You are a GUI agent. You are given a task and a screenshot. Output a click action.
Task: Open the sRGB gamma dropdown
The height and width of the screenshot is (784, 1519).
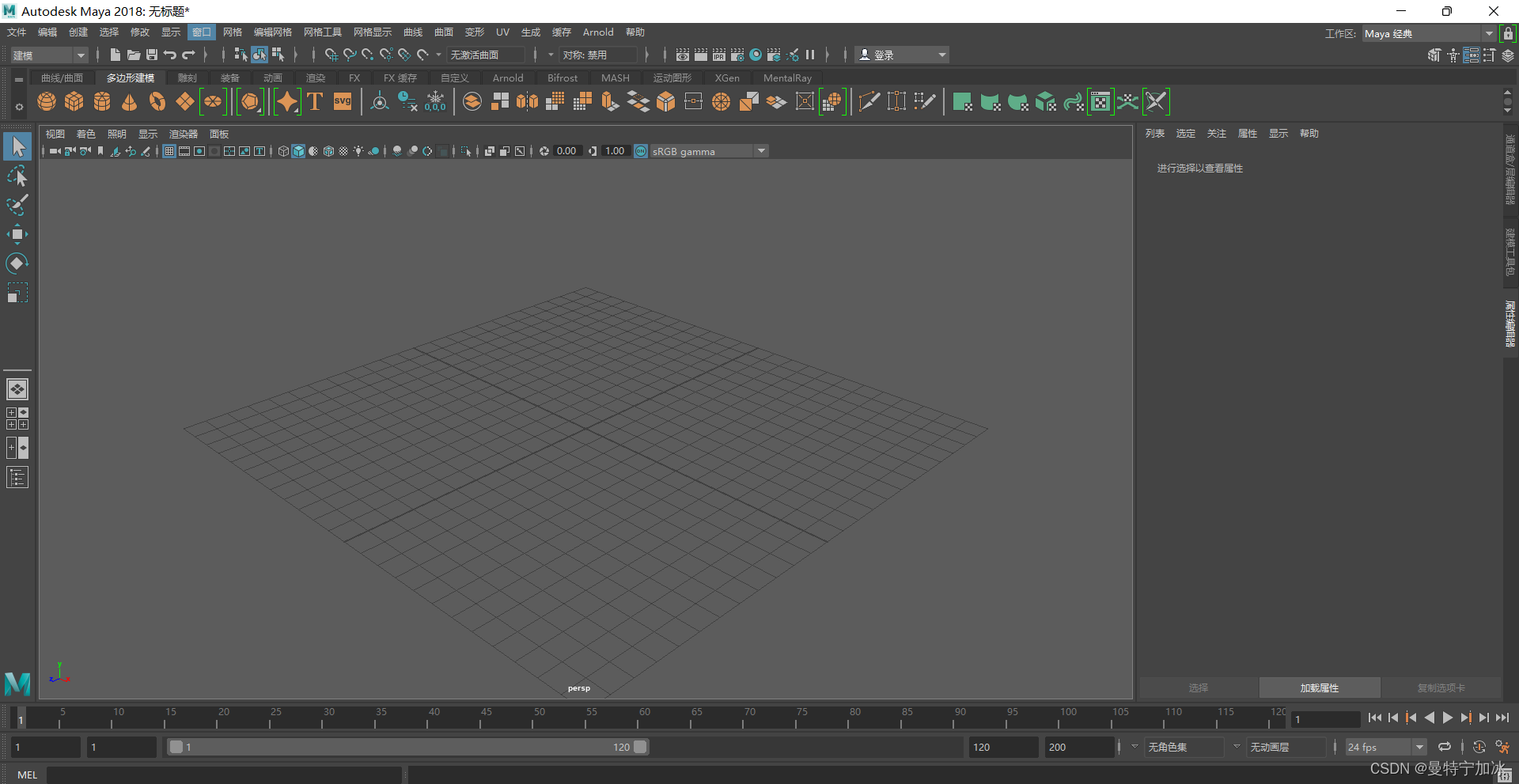click(x=761, y=151)
